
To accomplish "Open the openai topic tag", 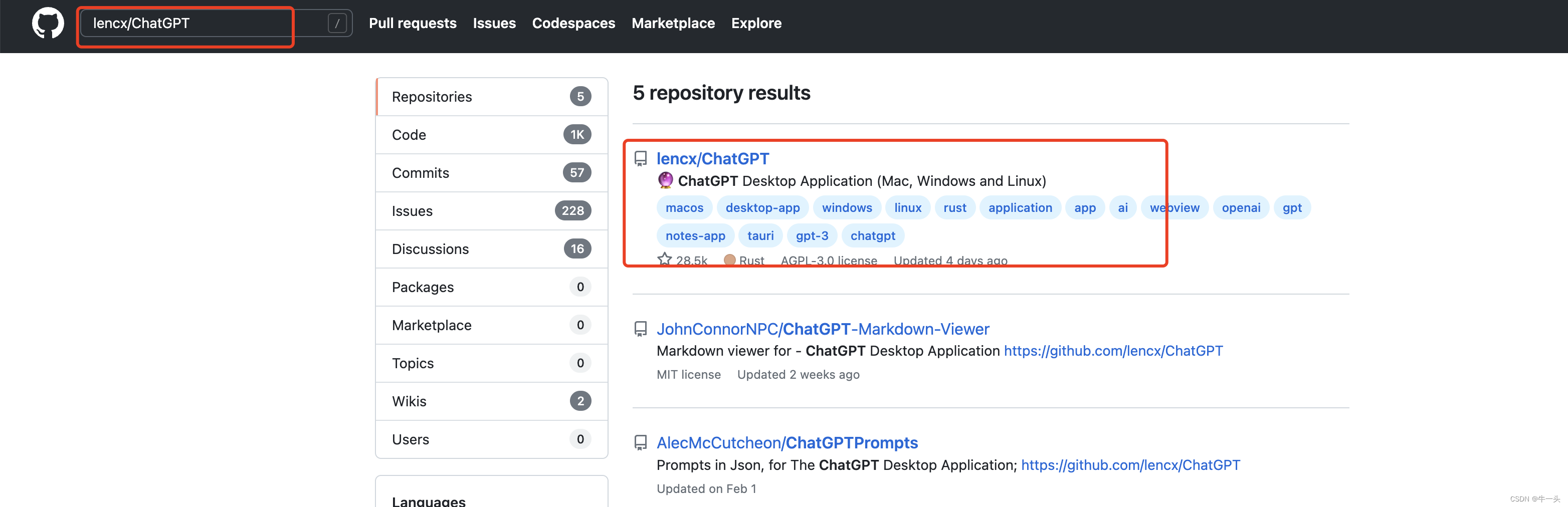I will click(x=1241, y=207).
